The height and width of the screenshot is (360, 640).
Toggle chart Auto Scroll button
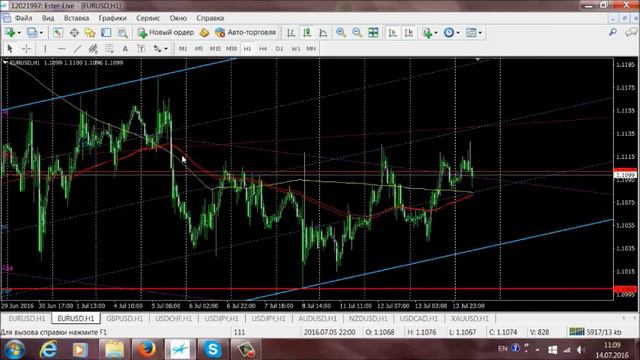393,33
